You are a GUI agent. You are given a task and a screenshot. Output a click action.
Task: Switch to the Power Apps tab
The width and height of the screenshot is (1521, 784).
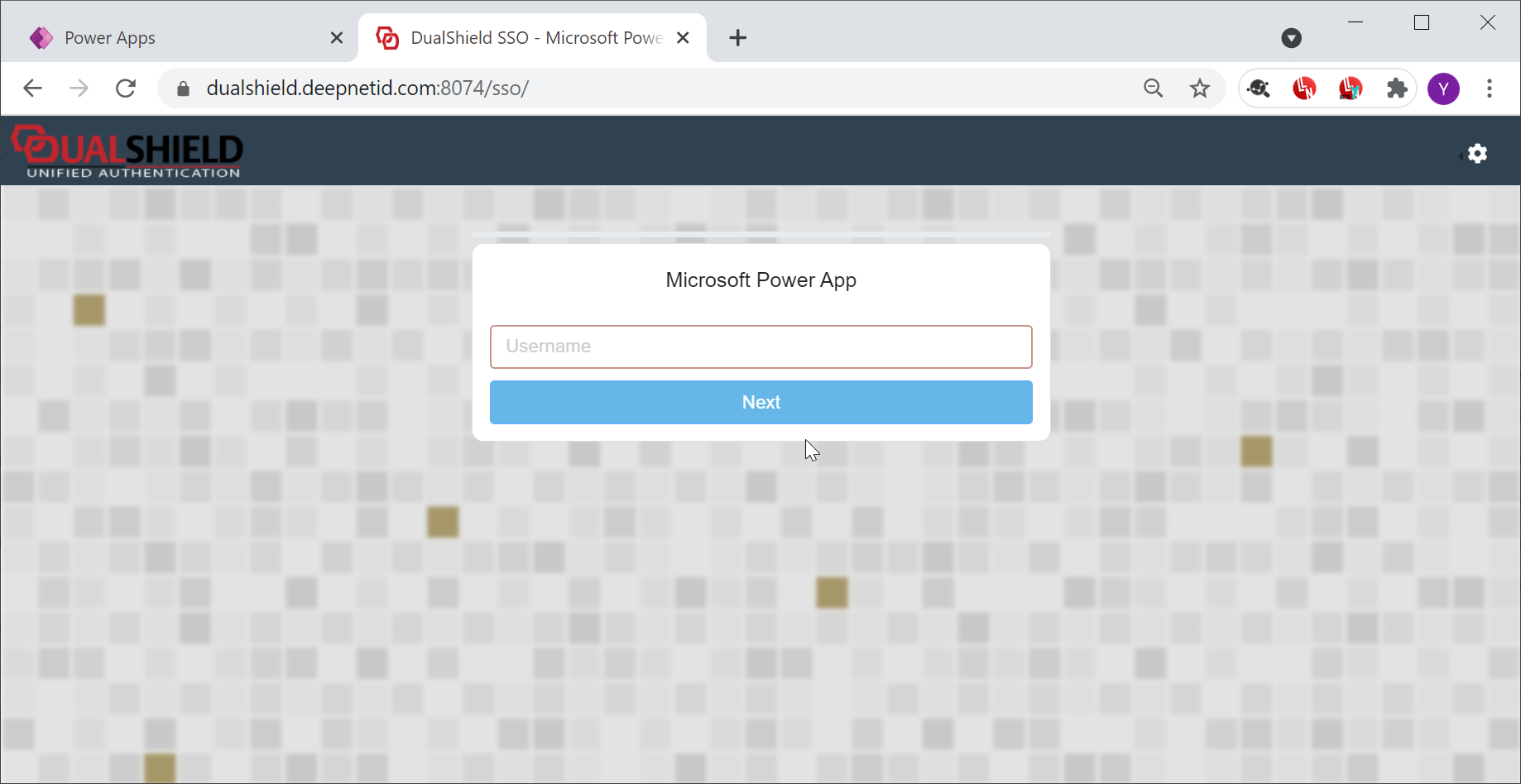pos(166,38)
